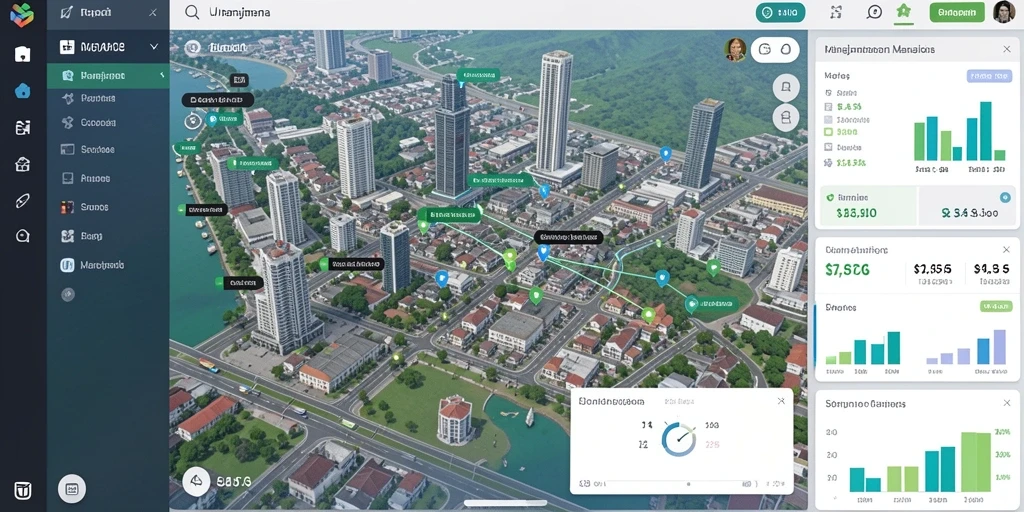Toggle the green outlined checkbox in the metrics list

[x=828, y=131]
